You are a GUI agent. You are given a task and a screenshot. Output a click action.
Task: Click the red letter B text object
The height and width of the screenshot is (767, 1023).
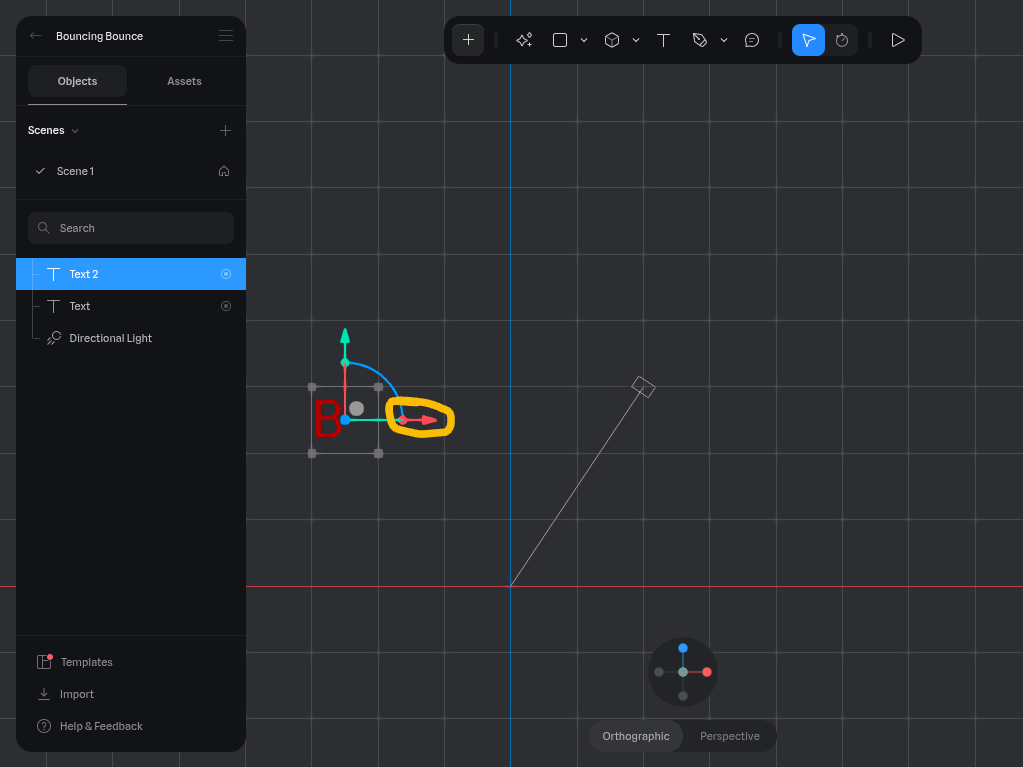pos(328,418)
